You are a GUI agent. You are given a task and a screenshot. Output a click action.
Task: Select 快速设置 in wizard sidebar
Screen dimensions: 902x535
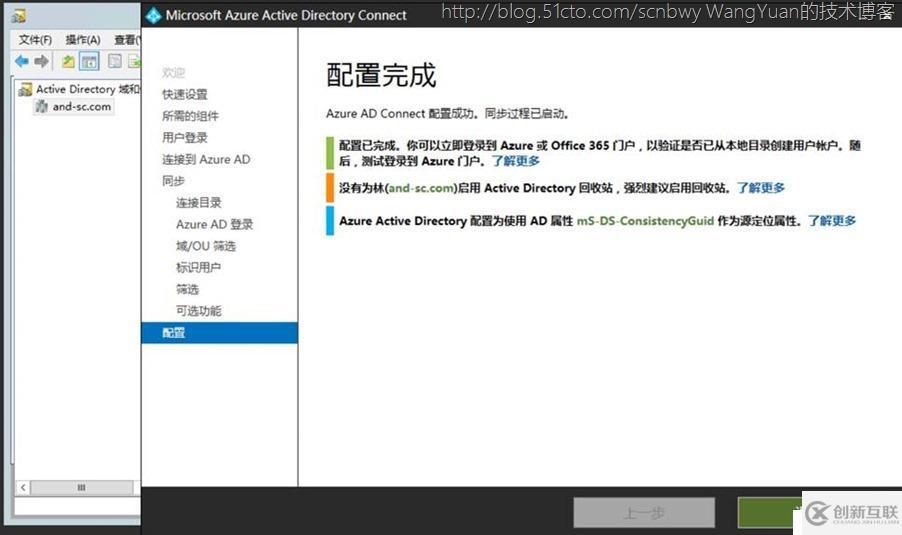[x=185, y=94]
